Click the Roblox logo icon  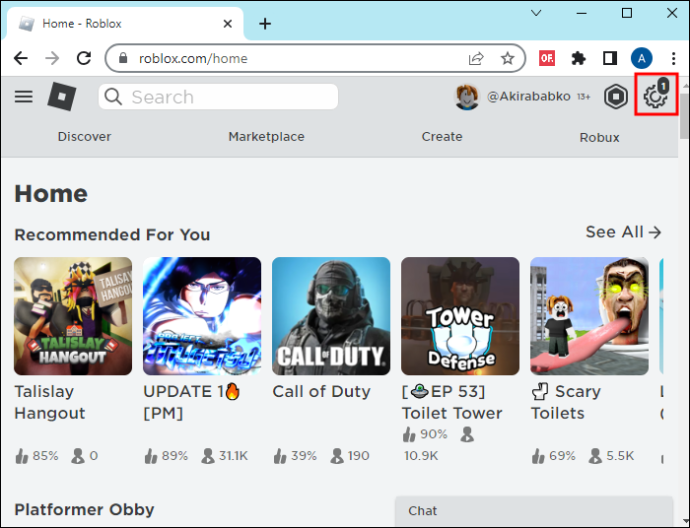(62, 96)
